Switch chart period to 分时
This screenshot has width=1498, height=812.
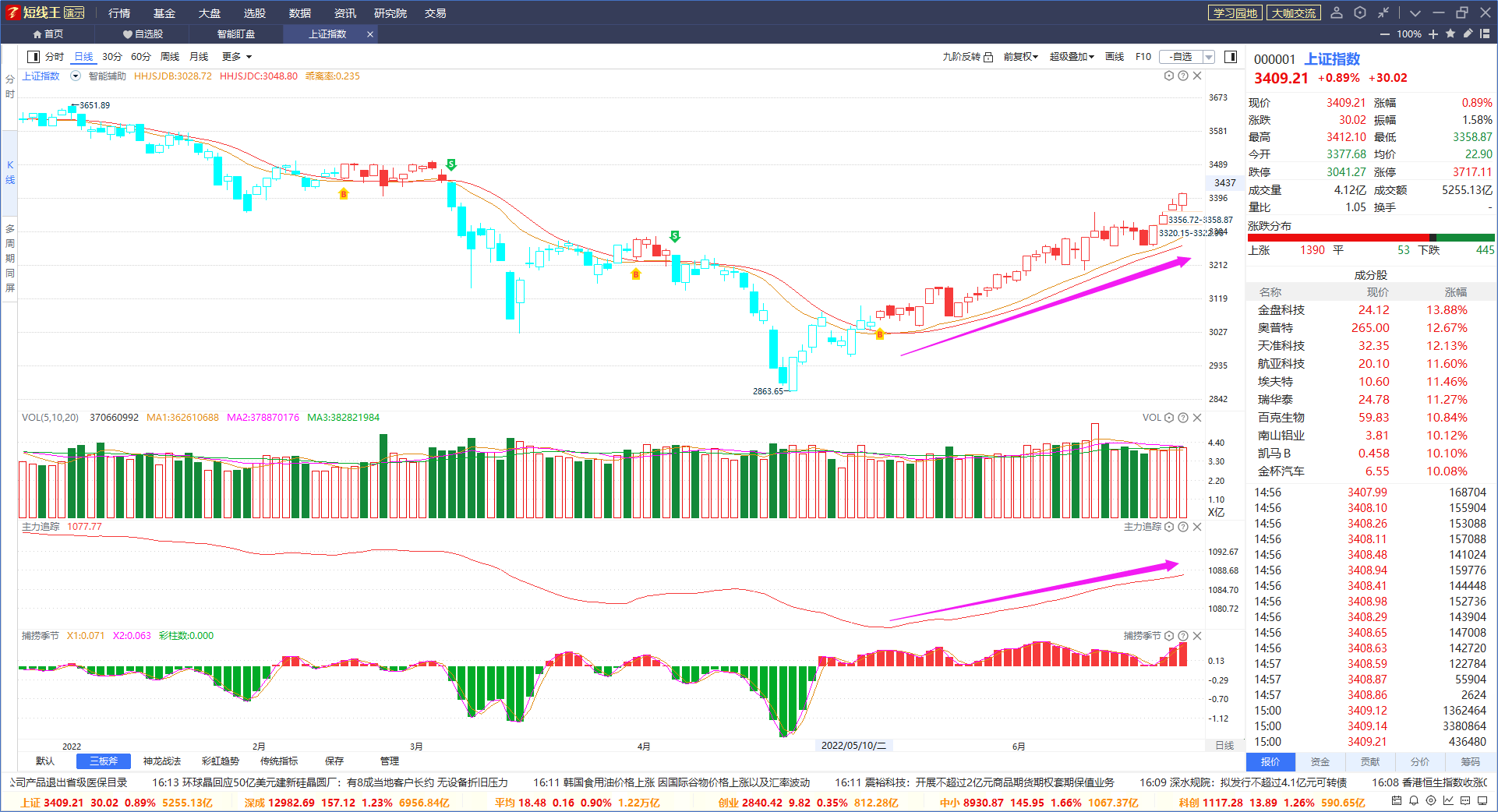coord(55,57)
